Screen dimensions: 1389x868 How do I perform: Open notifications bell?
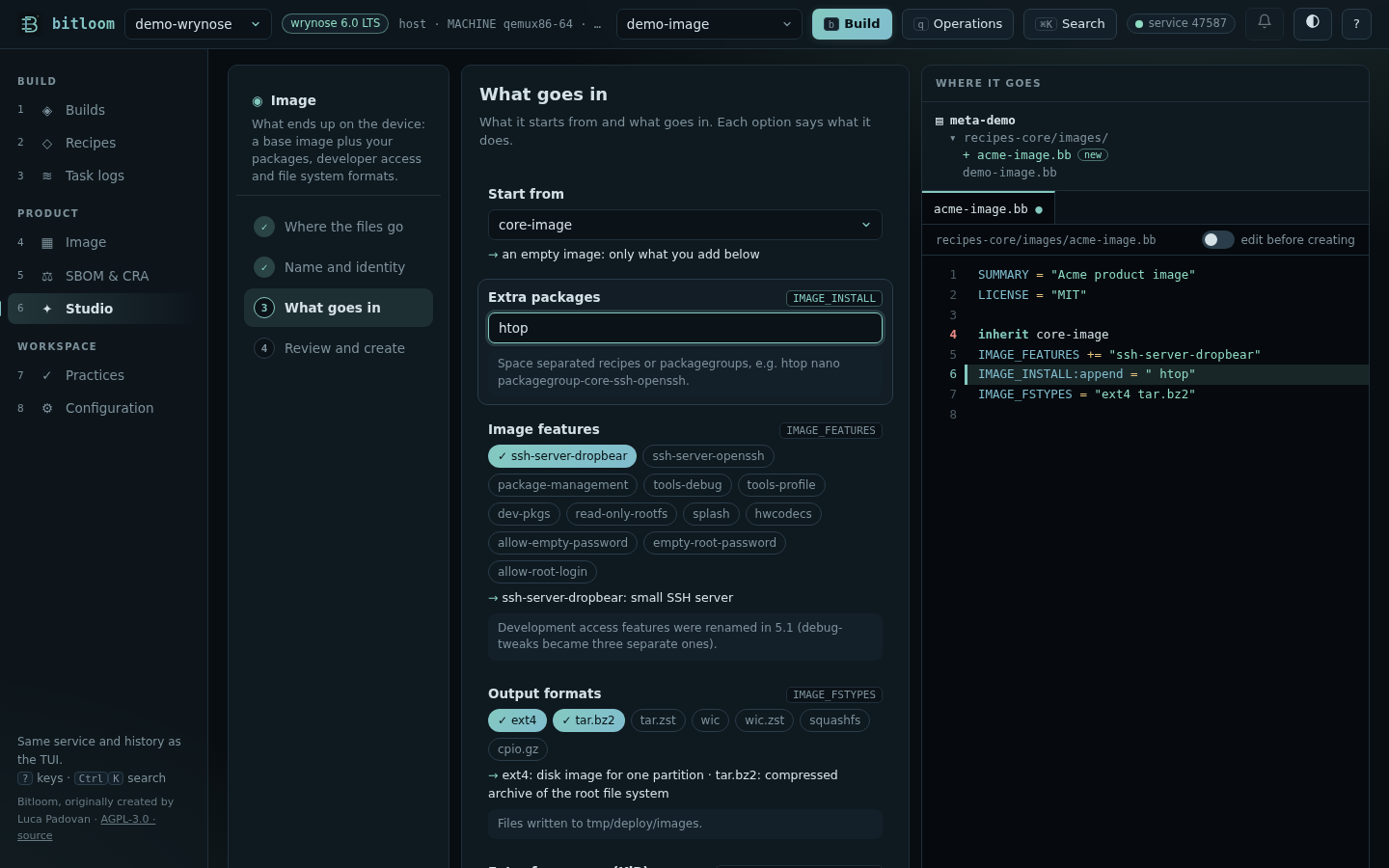[x=1265, y=23]
